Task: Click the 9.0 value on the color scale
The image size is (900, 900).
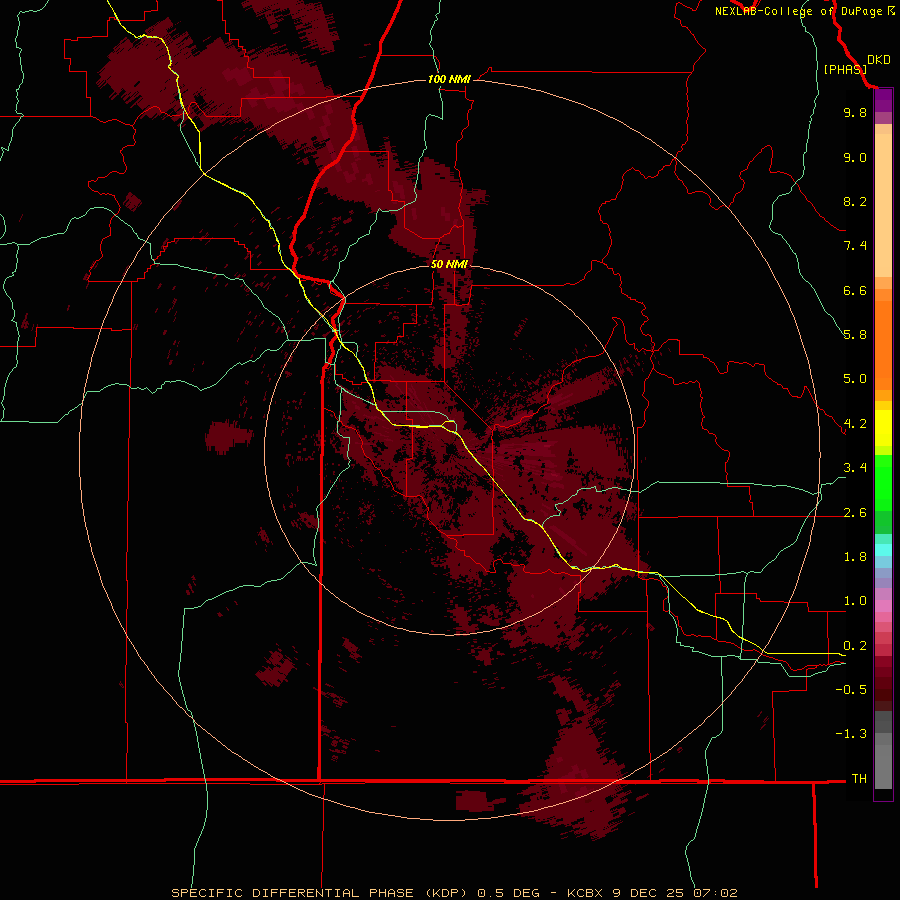Action: [855, 157]
